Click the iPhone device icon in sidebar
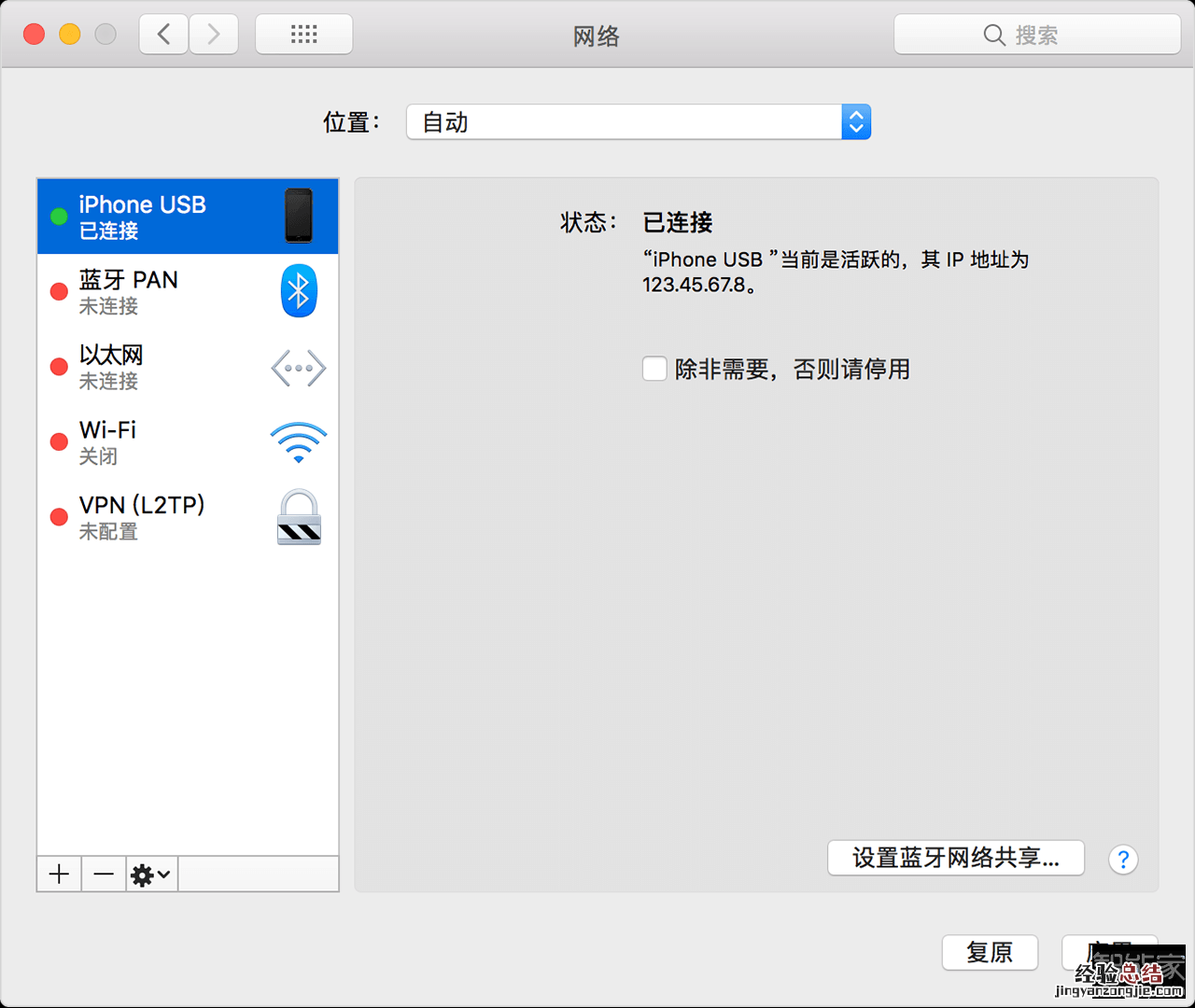 (299, 216)
